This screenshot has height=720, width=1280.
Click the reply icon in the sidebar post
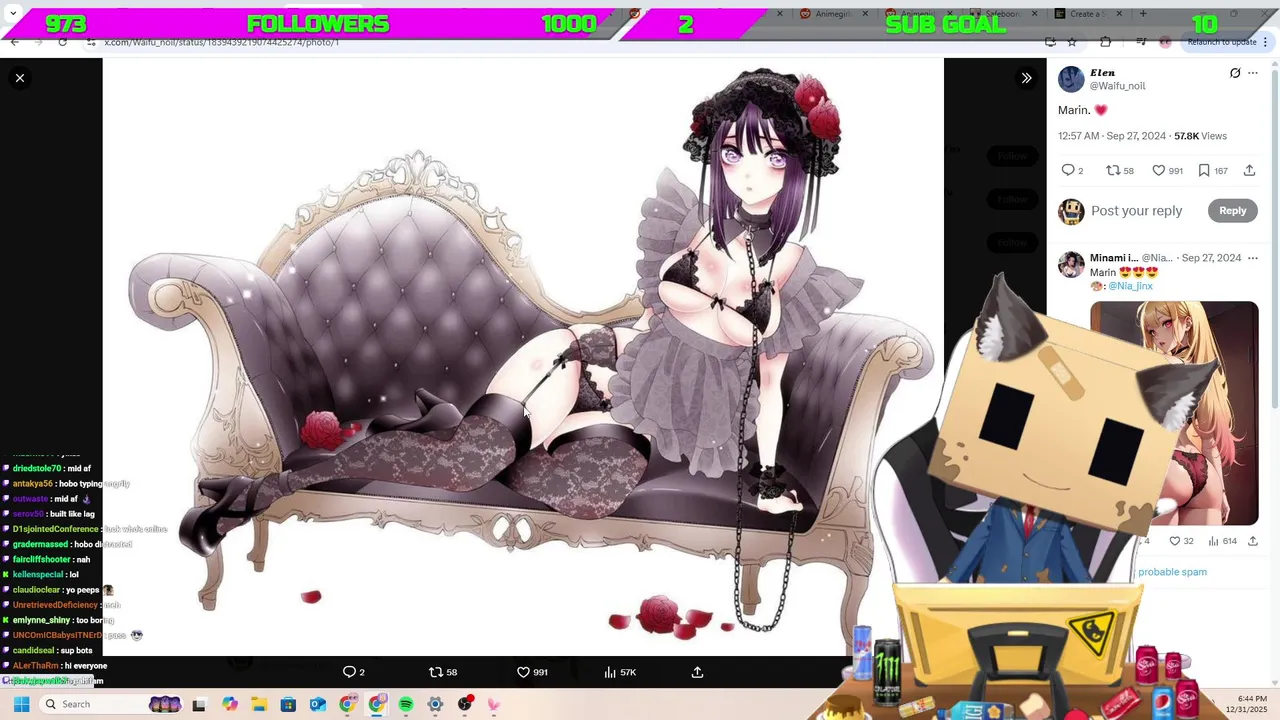1068,170
